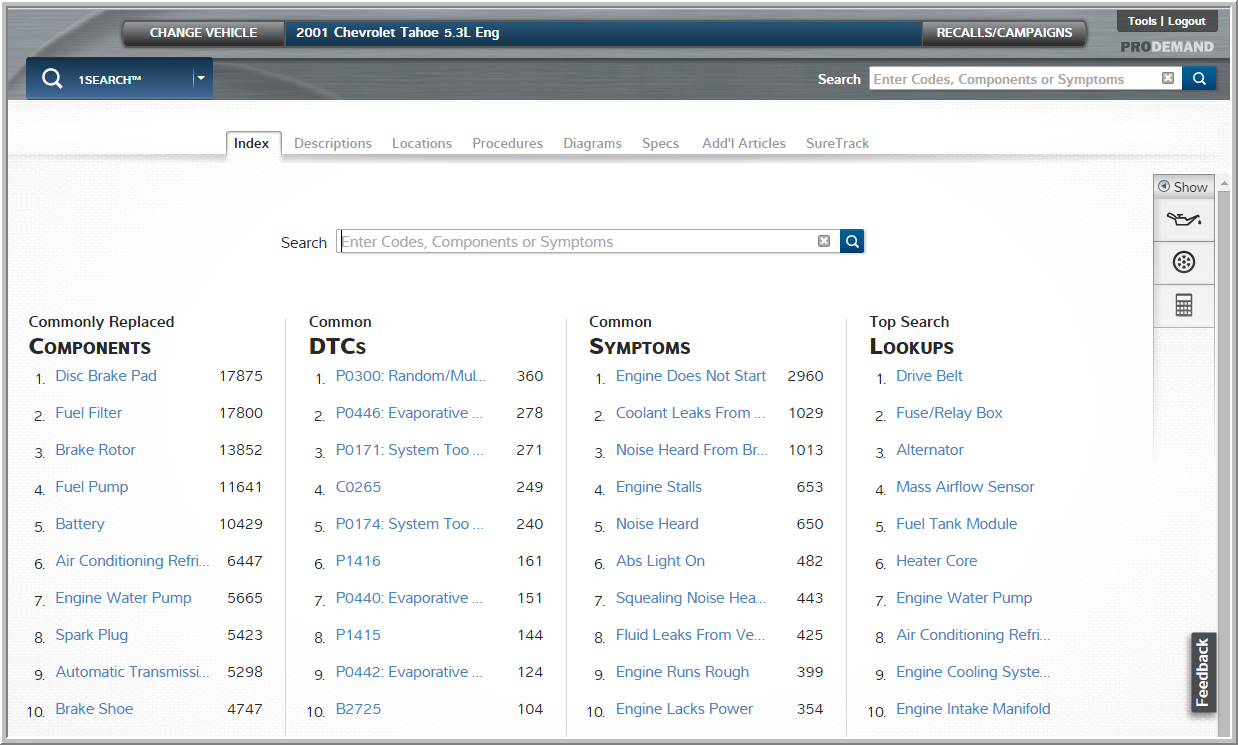Viewport: 1238px width, 745px height.
Task: Expand the 1SEARCH dropdown arrow
Action: pyautogui.click(x=201, y=78)
